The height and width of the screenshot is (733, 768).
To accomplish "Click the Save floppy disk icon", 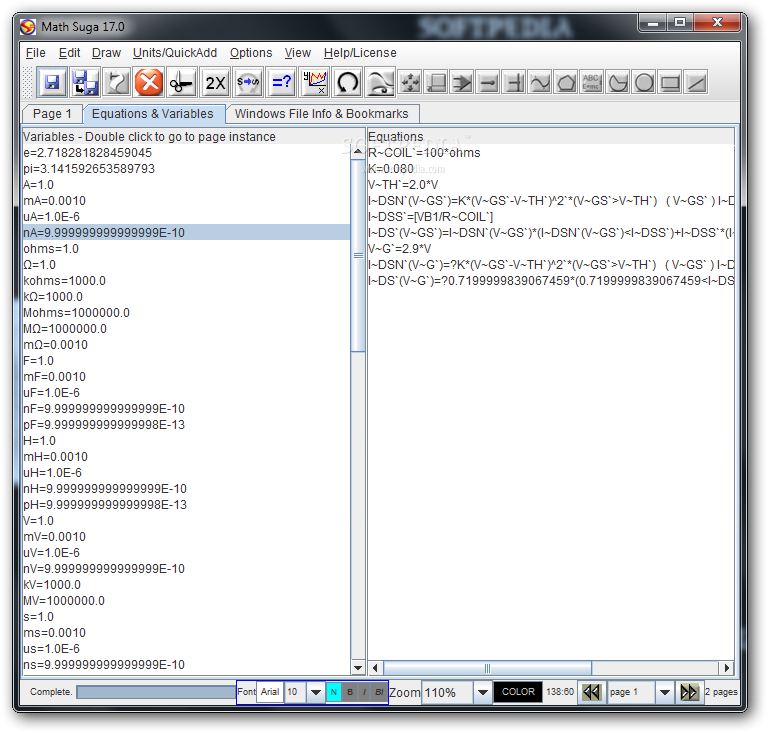I will (x=52, y=82).
